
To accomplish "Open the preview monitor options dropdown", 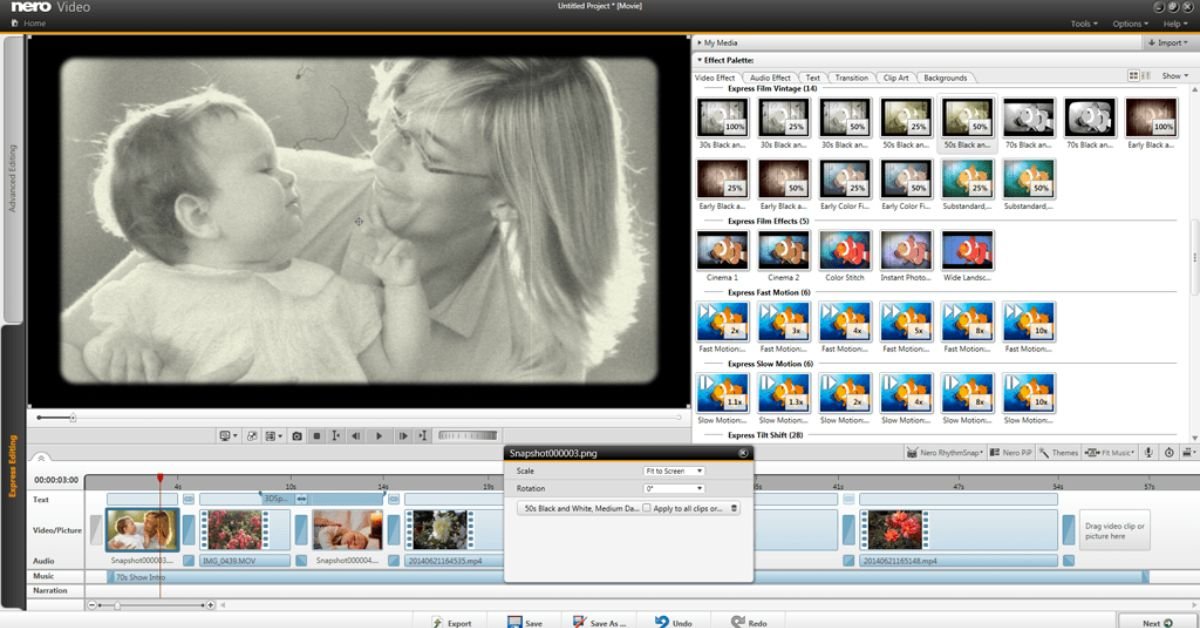I will (x=229, y=436).
